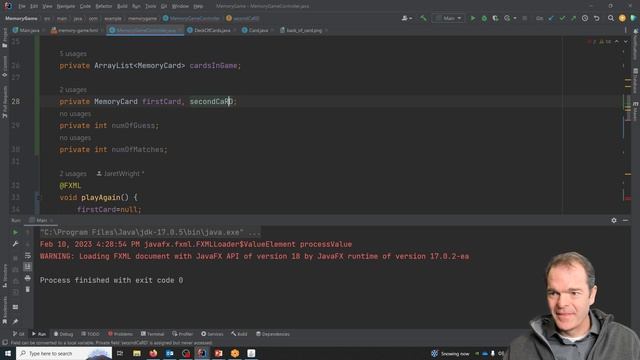Click the Build project hammer icon

click(x=423, y=18)
